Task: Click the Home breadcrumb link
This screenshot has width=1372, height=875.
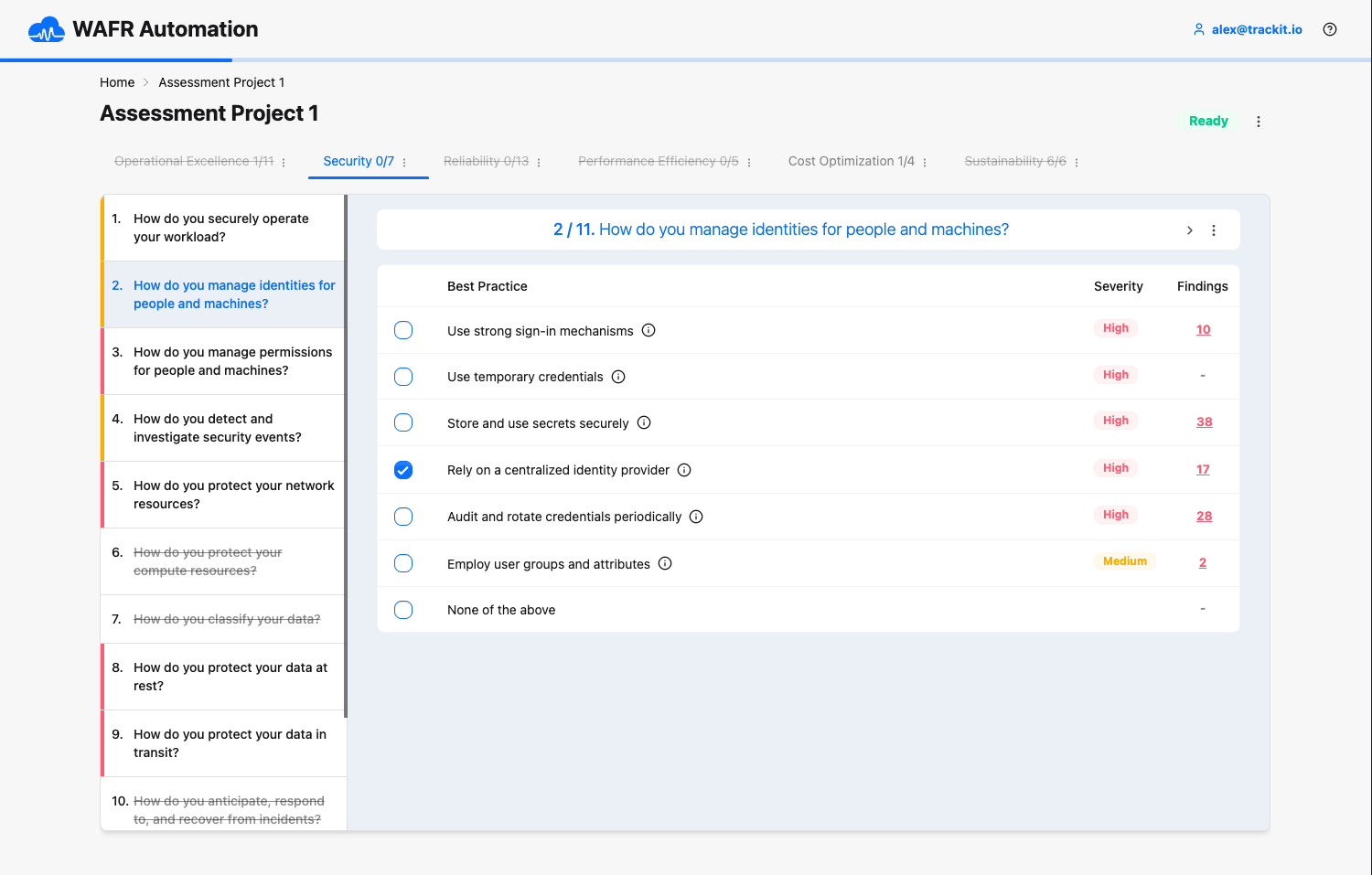Action: pos(117,82)
